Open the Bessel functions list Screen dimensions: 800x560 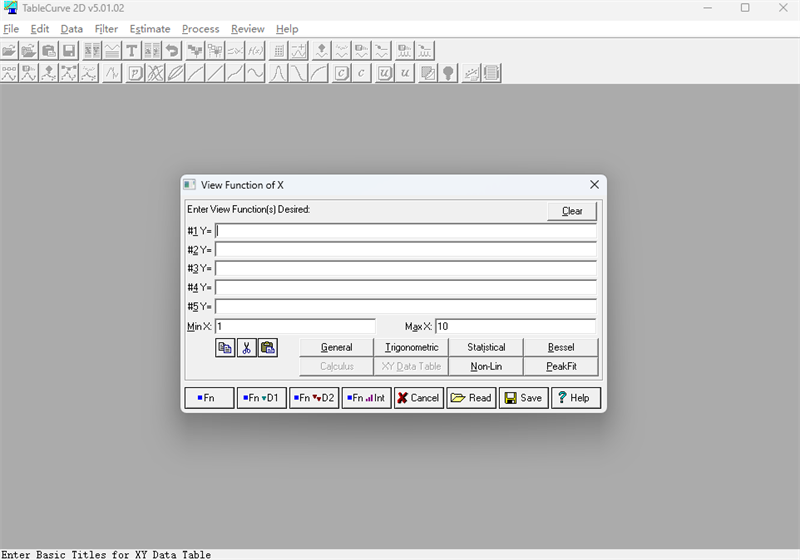point(561,347)
